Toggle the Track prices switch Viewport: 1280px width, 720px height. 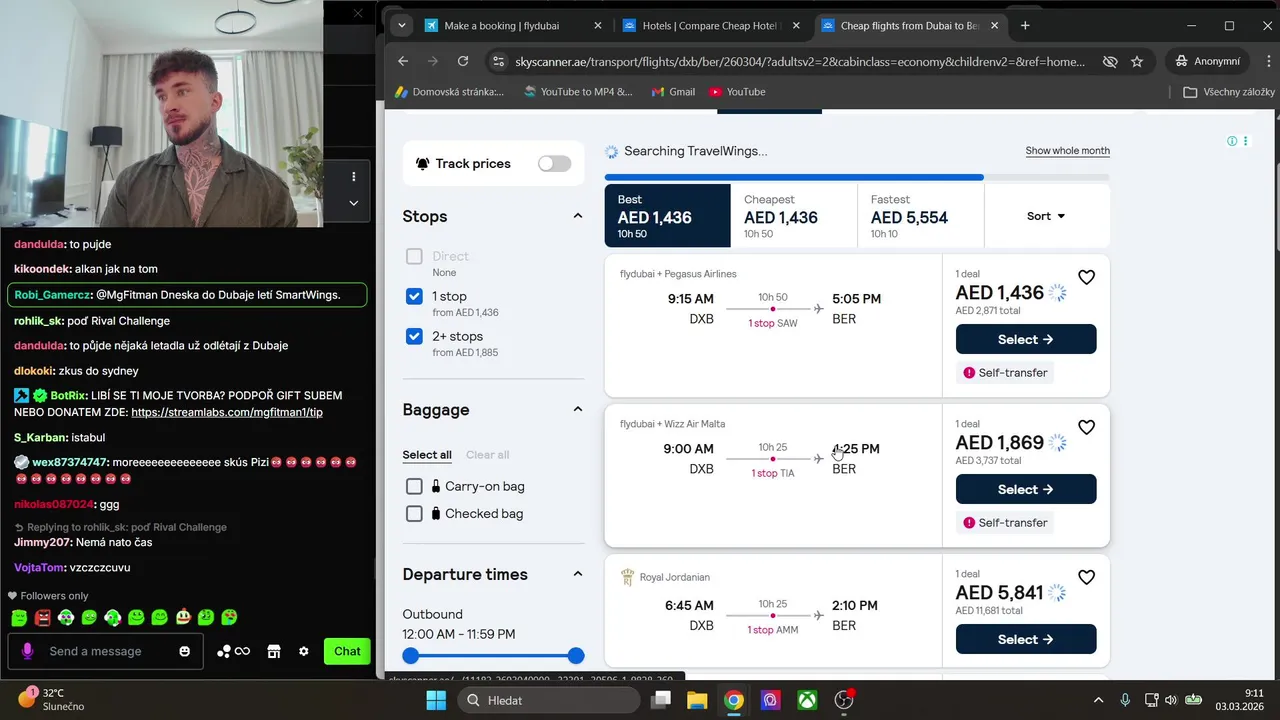coord(555,163)
